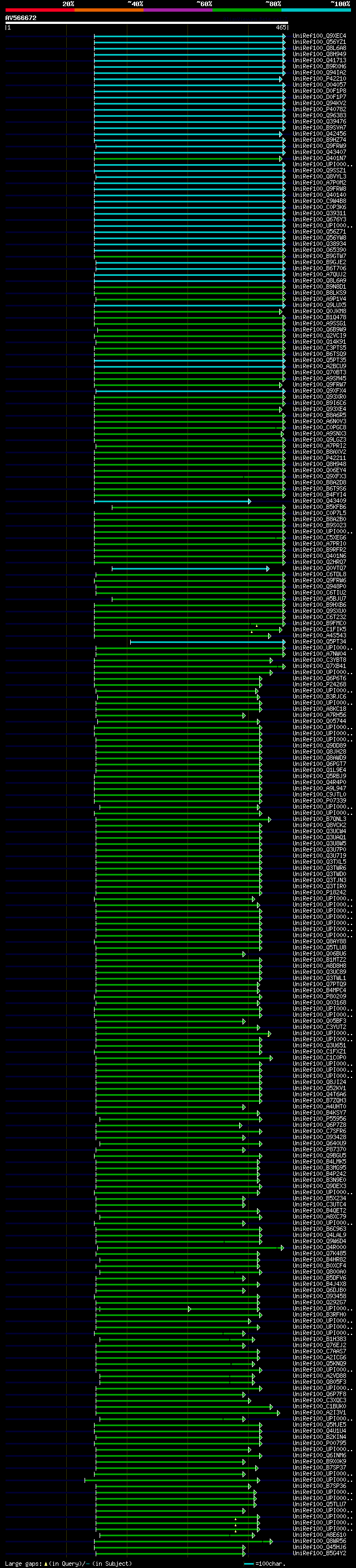Select the UniRef100_Q70BT3 label

click(x=319, y=373)
